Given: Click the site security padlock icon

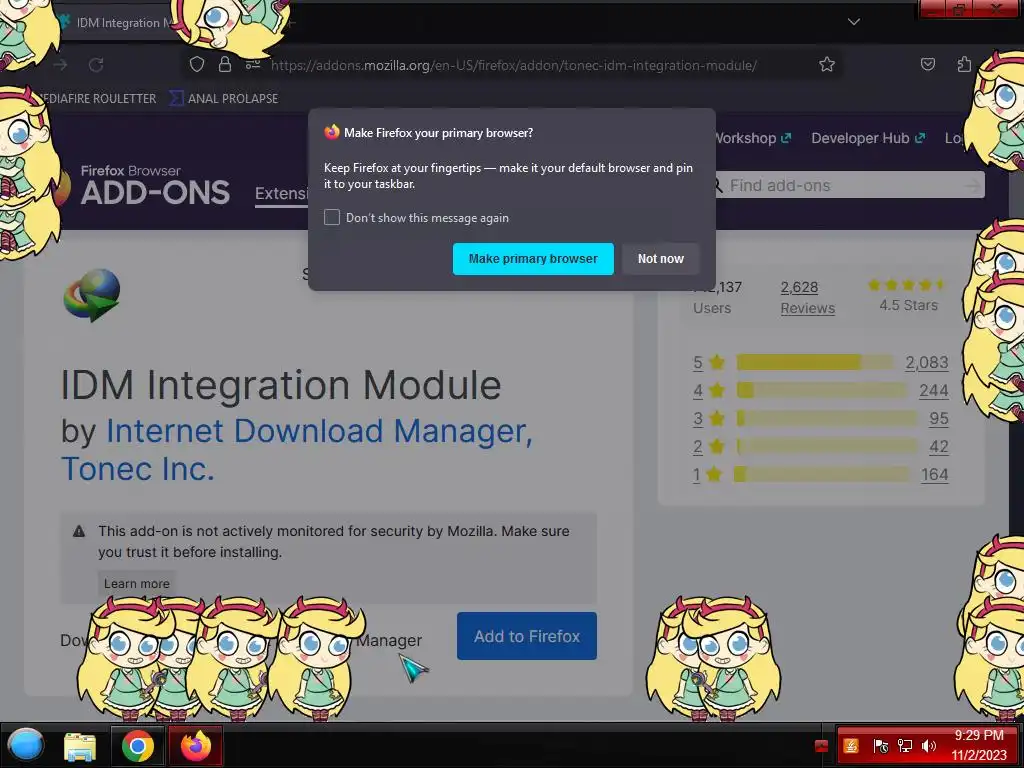Looking at the screenshot, I should click(x=225, y=65).
